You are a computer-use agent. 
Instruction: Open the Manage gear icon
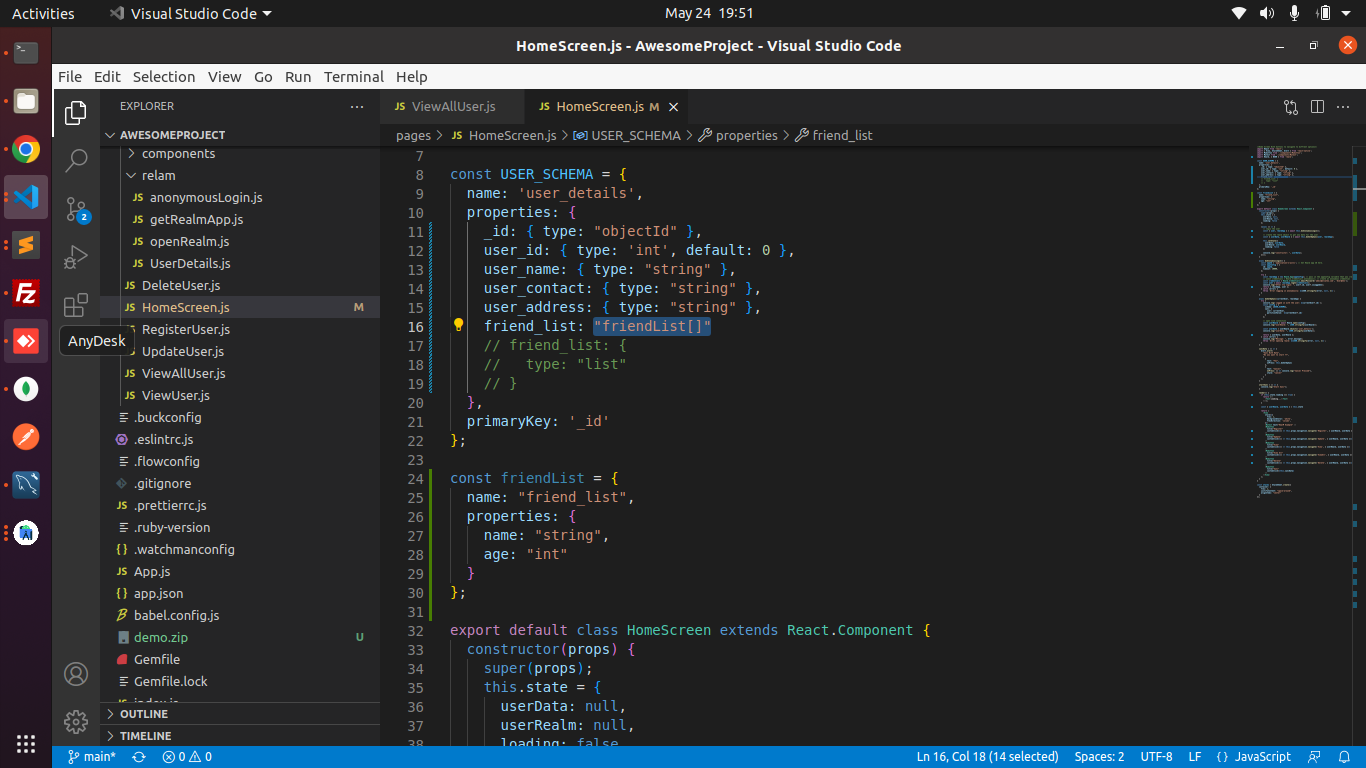point(76,721)
